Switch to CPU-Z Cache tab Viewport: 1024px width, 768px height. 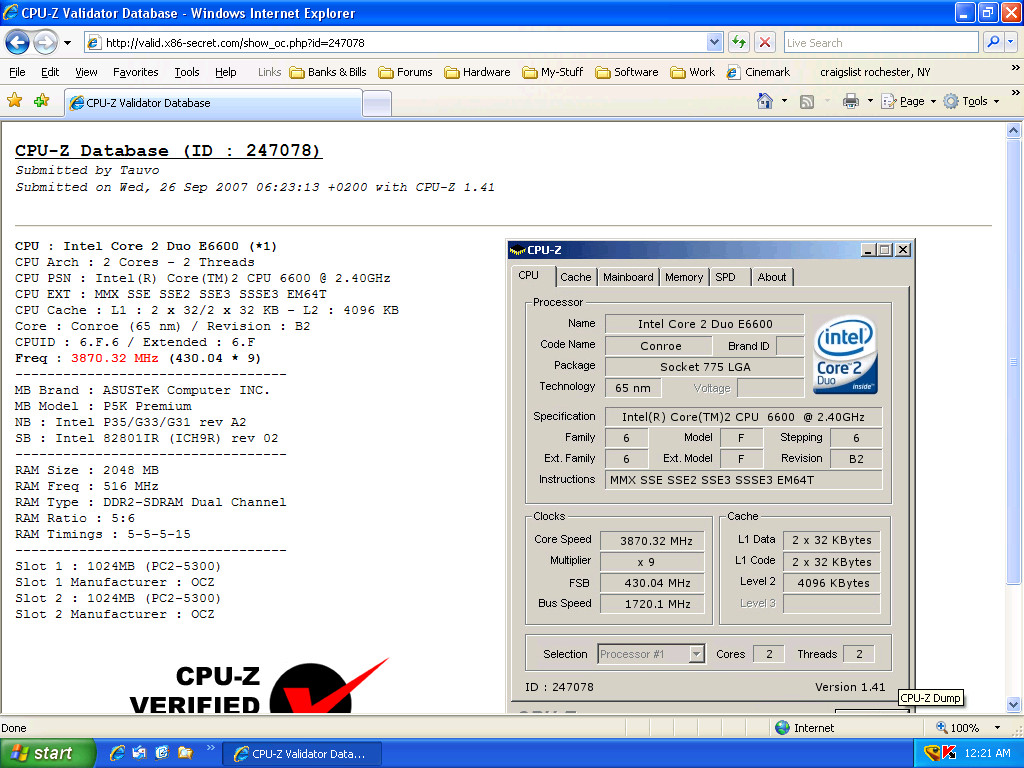(x=575, y=277)
